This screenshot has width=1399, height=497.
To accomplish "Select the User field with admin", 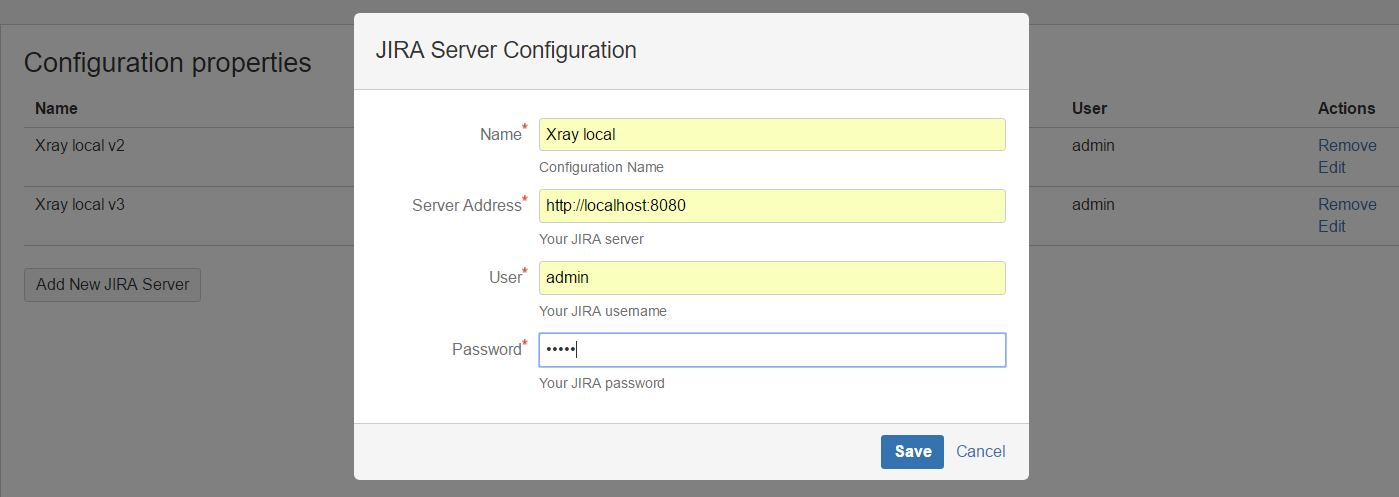I will click(772, 278).
